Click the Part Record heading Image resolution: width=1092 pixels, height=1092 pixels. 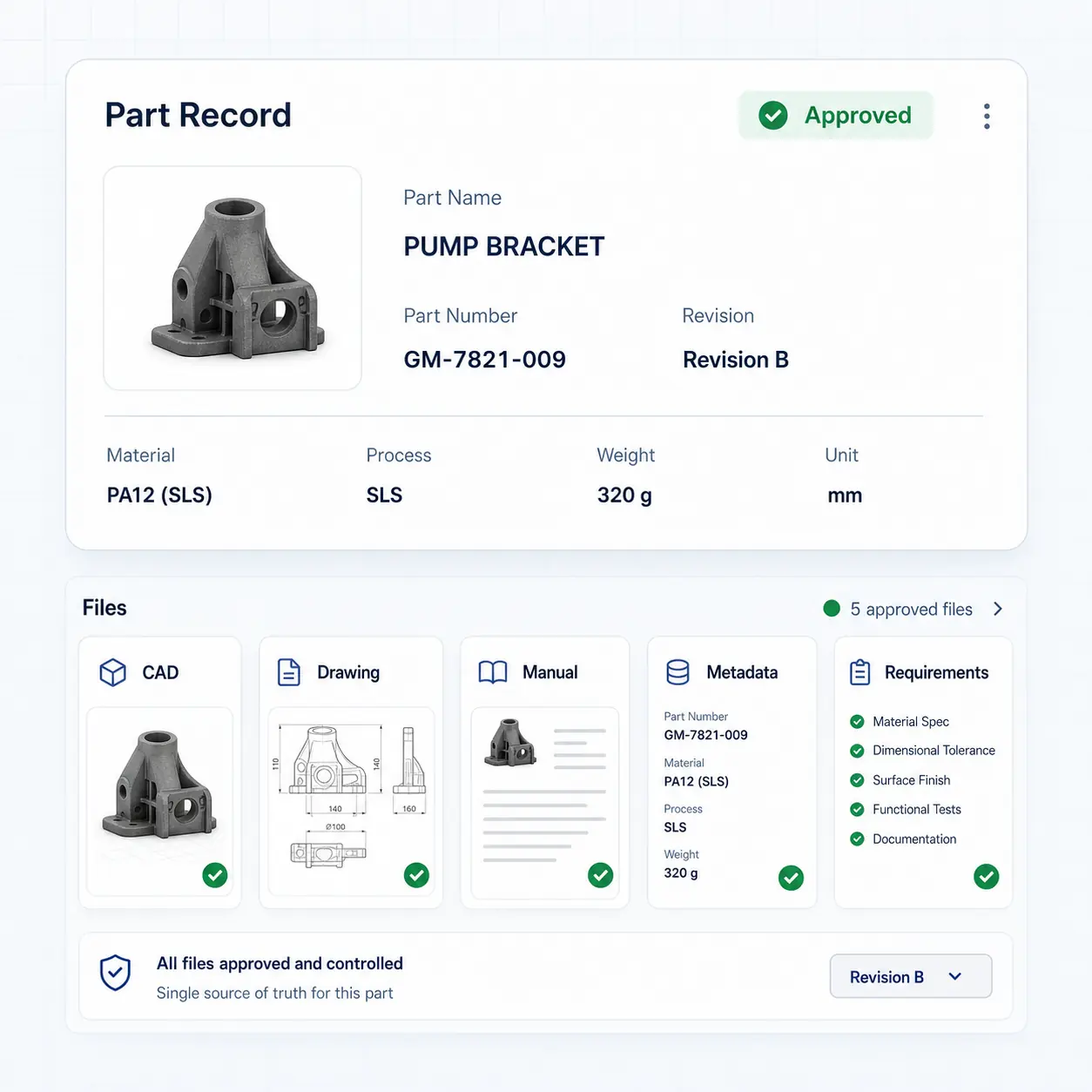point(199,115)
